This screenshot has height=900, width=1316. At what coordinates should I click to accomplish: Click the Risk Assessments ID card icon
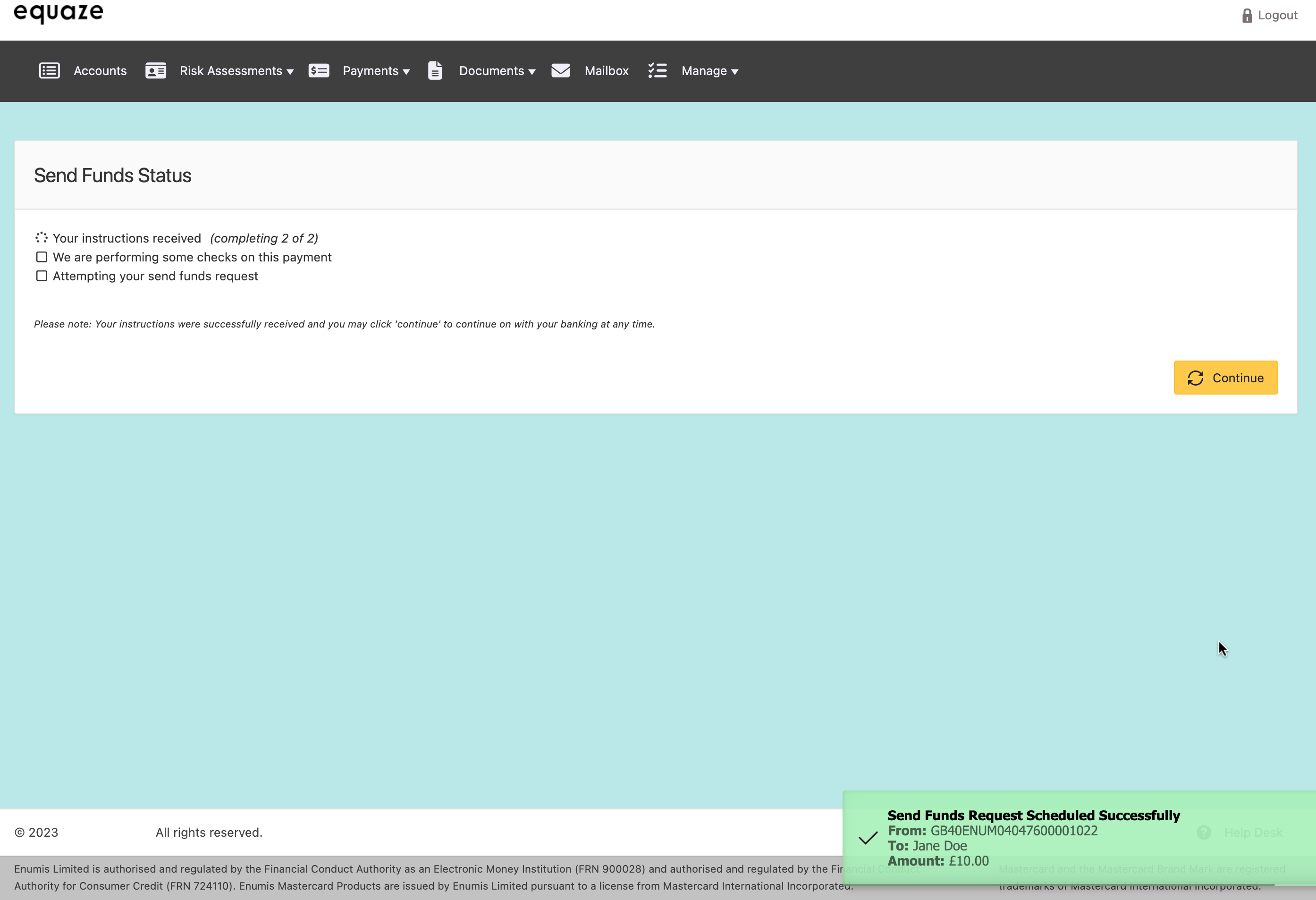tap(155, 71)
